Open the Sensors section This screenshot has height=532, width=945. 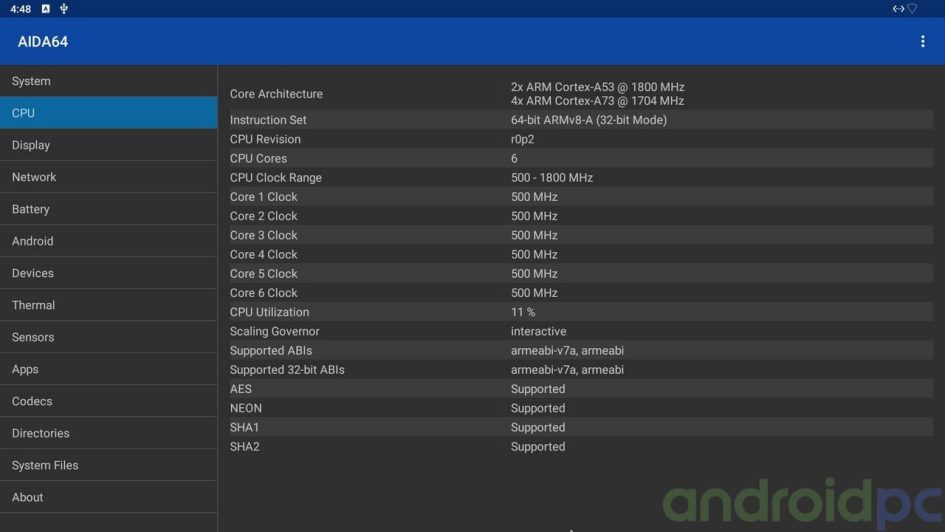point(108,337)
